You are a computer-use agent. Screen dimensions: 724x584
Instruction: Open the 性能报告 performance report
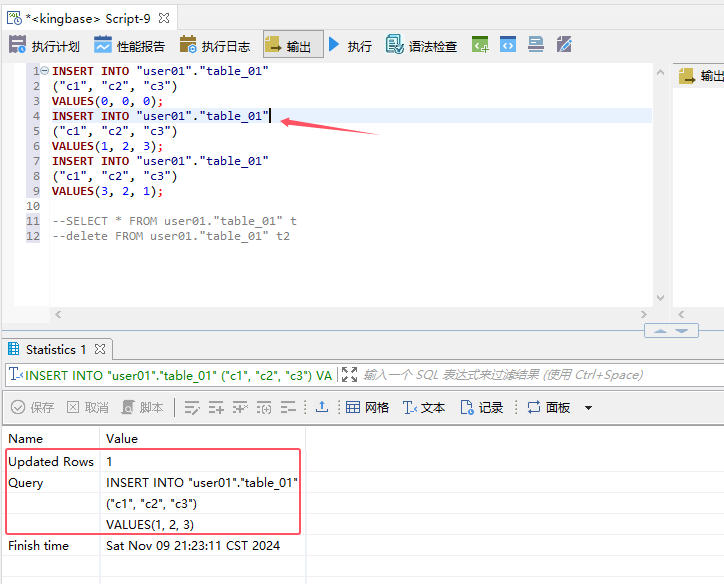[129, 45]
